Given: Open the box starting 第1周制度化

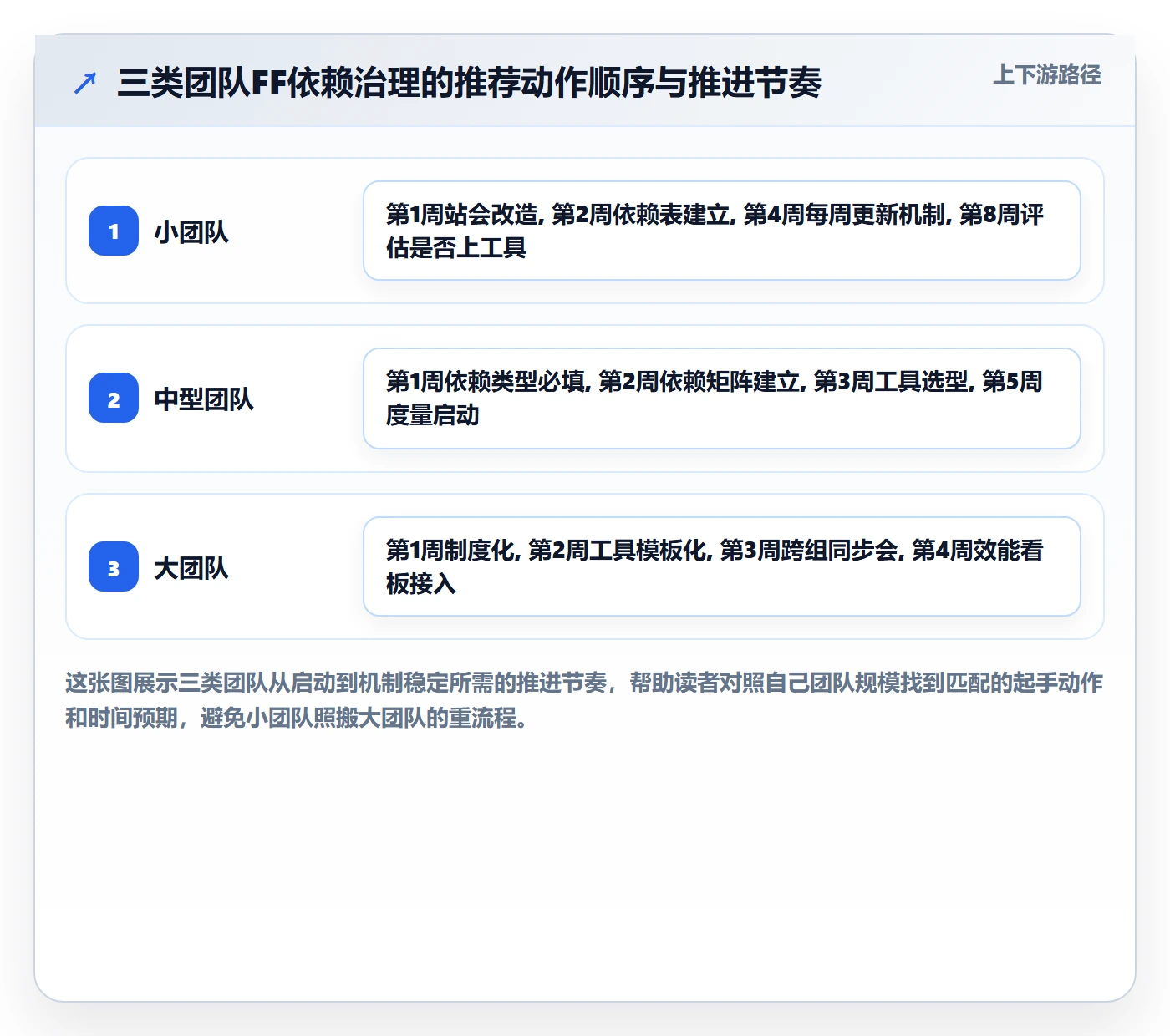Looking at the screenshot, I should click(722, 566).
